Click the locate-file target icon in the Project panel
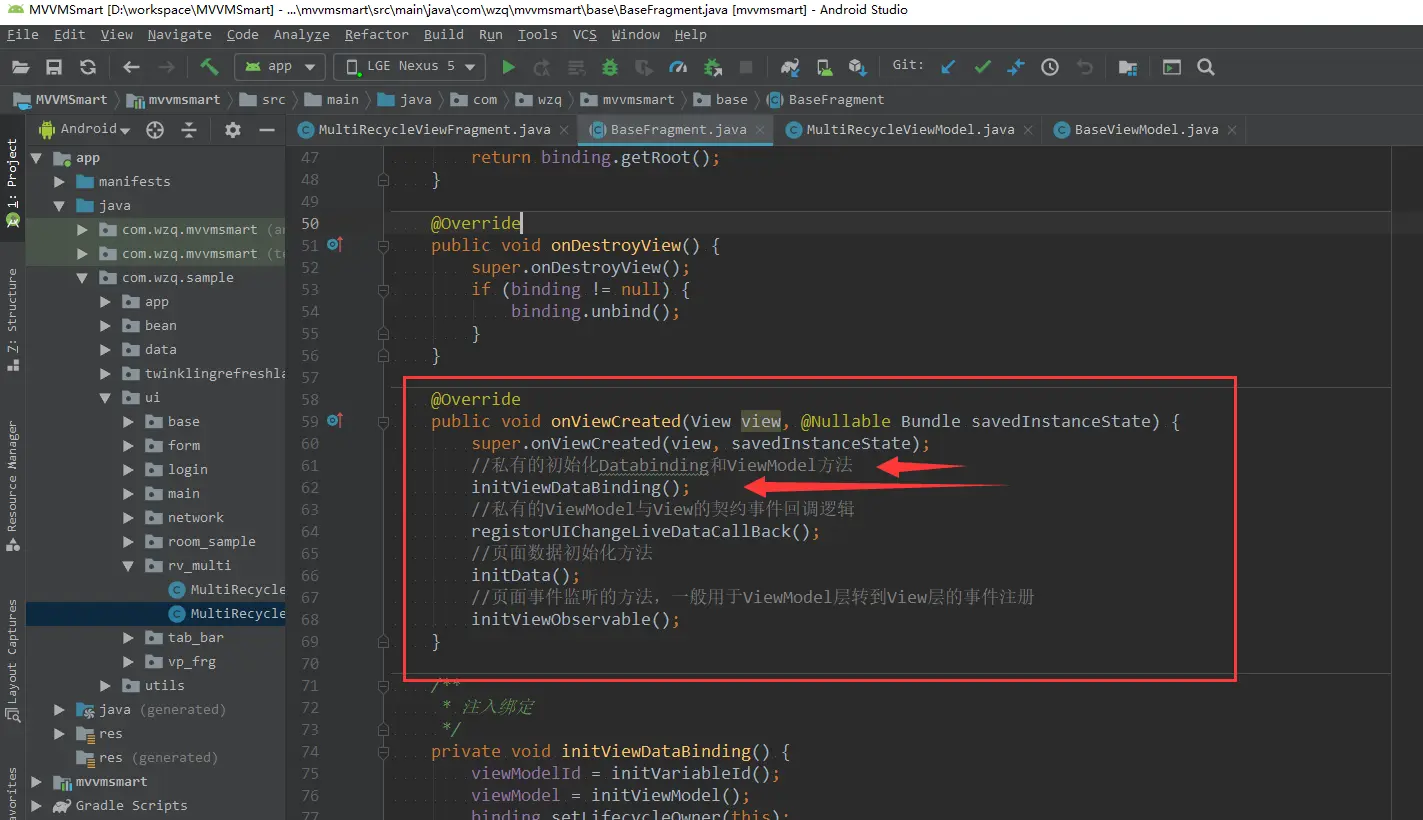This screenshot has width=1423, height=820. 154,130
